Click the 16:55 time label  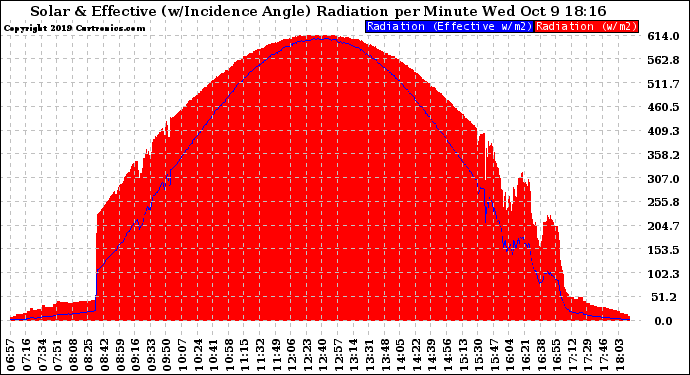(x=558, y=355)
